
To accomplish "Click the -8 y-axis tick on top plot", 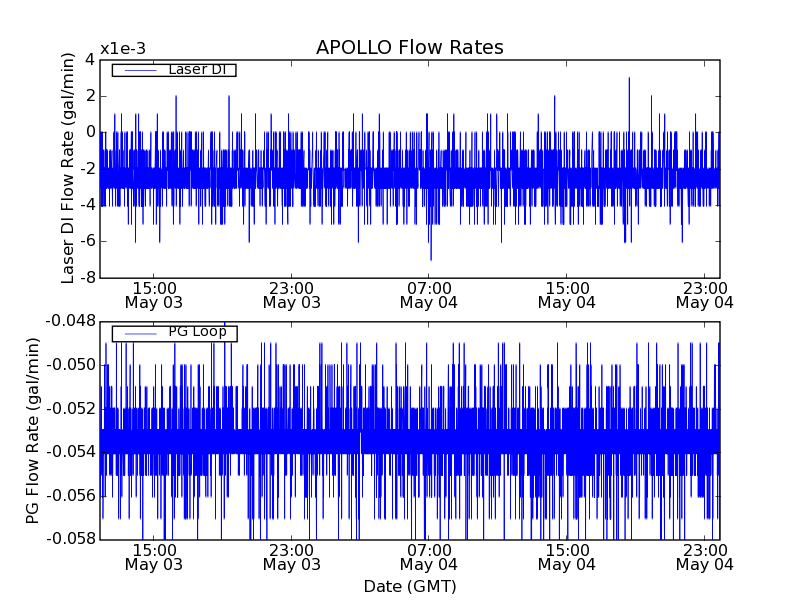I will [86, 277].
